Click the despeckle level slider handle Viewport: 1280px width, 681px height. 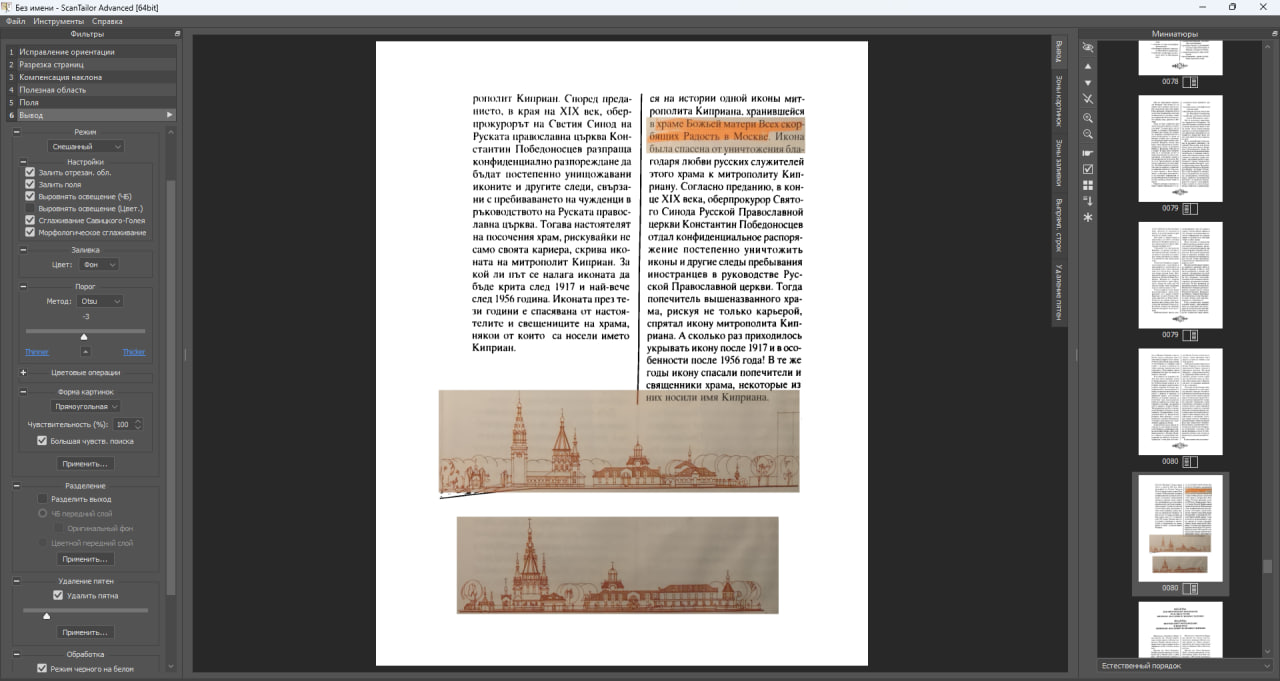[x=46, y=616]
